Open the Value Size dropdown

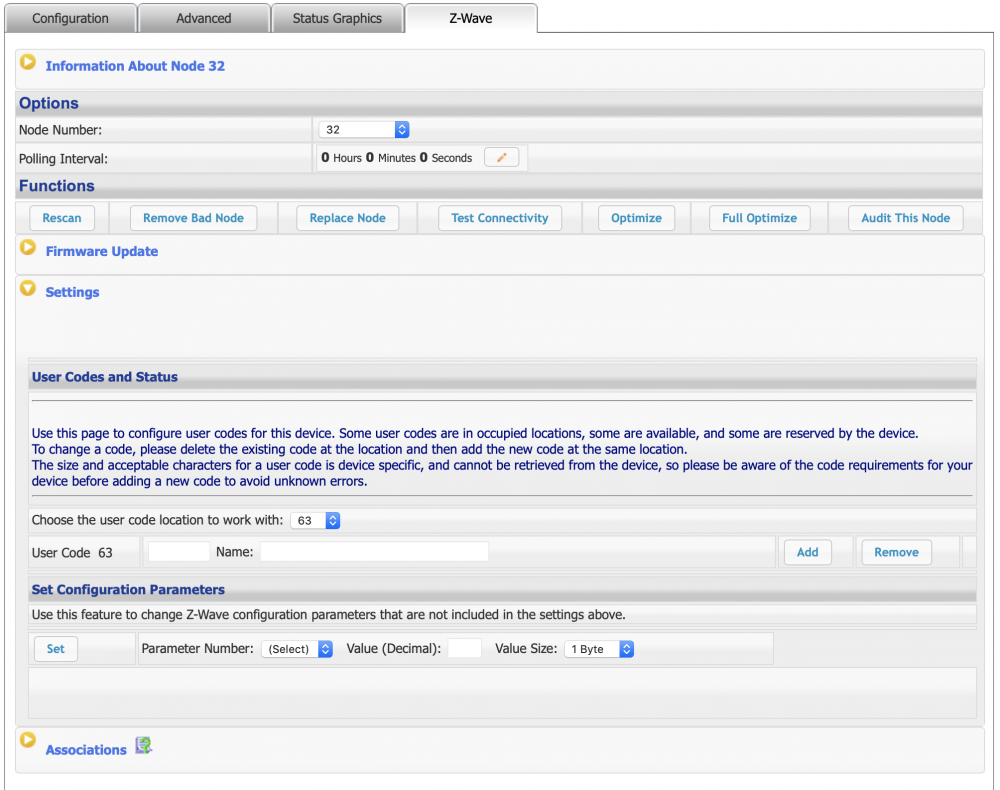[x=599, y=649]
